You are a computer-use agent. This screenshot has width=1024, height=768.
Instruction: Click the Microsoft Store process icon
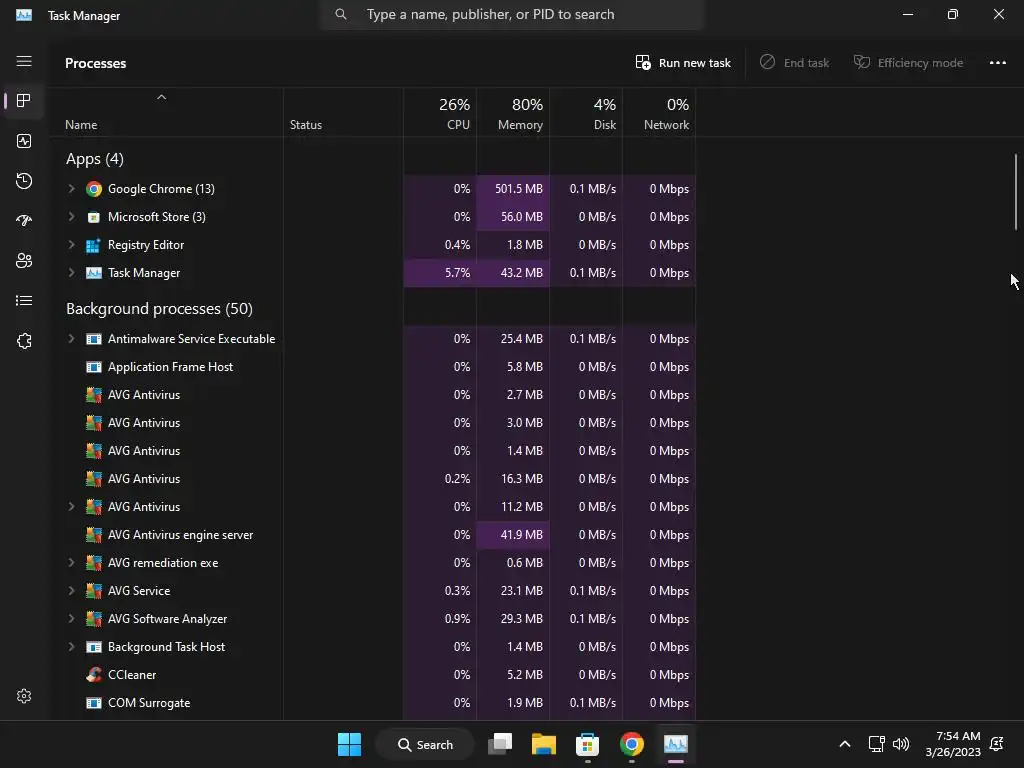[x=94, y=217]
